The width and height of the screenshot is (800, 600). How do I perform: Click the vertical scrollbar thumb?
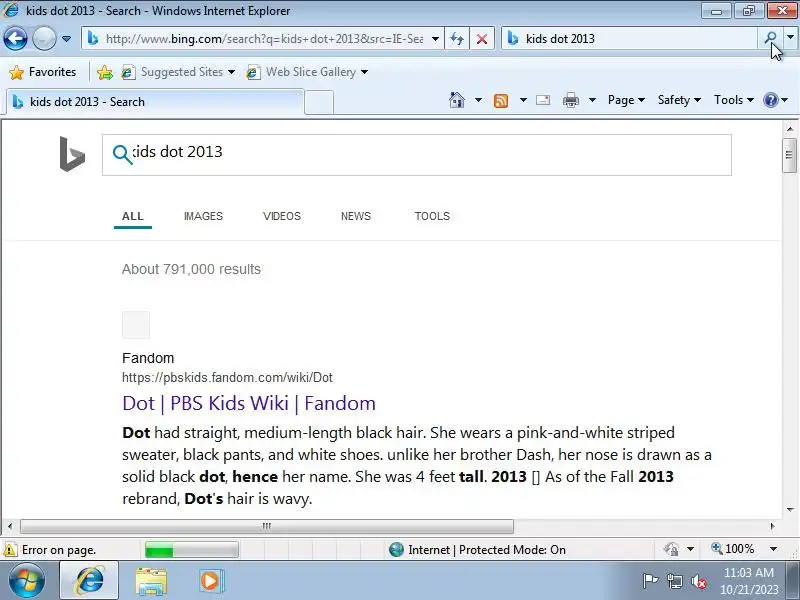click(790, 155)
